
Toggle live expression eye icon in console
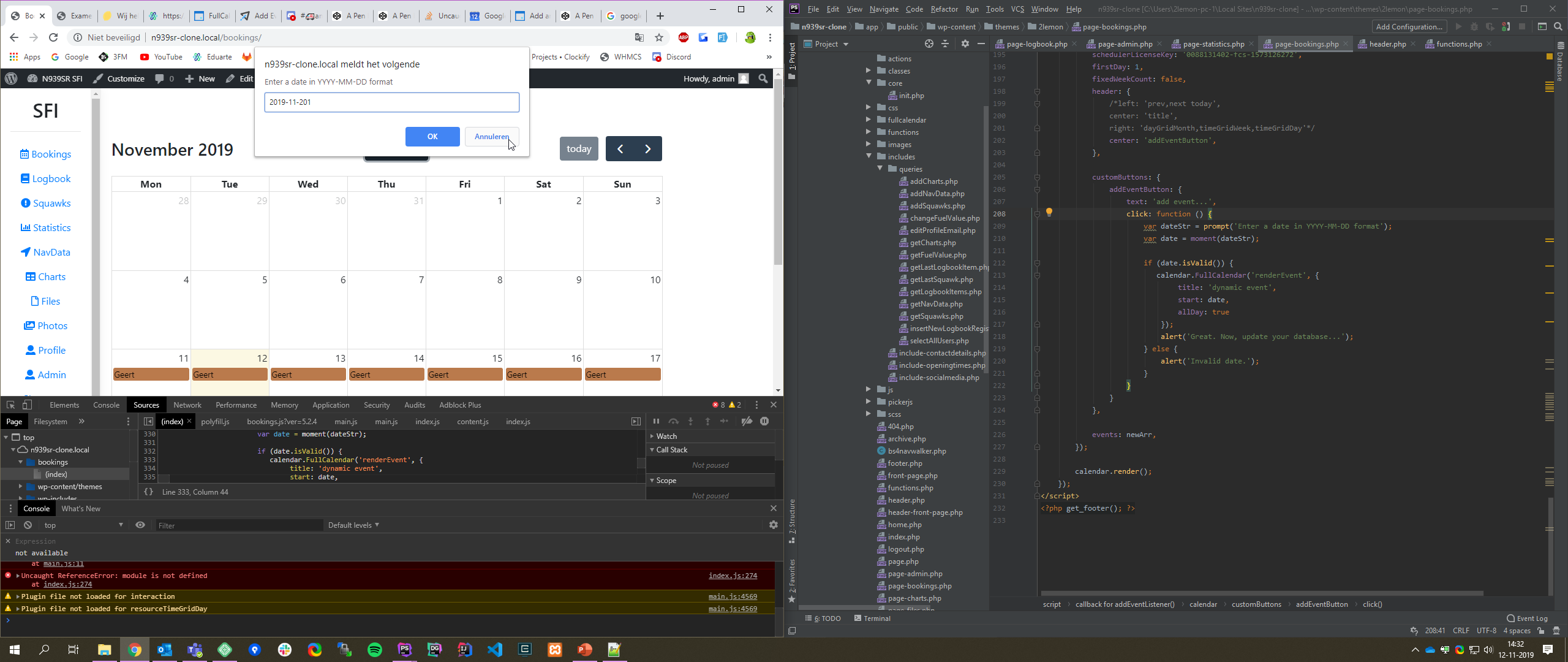click(140, 525)
